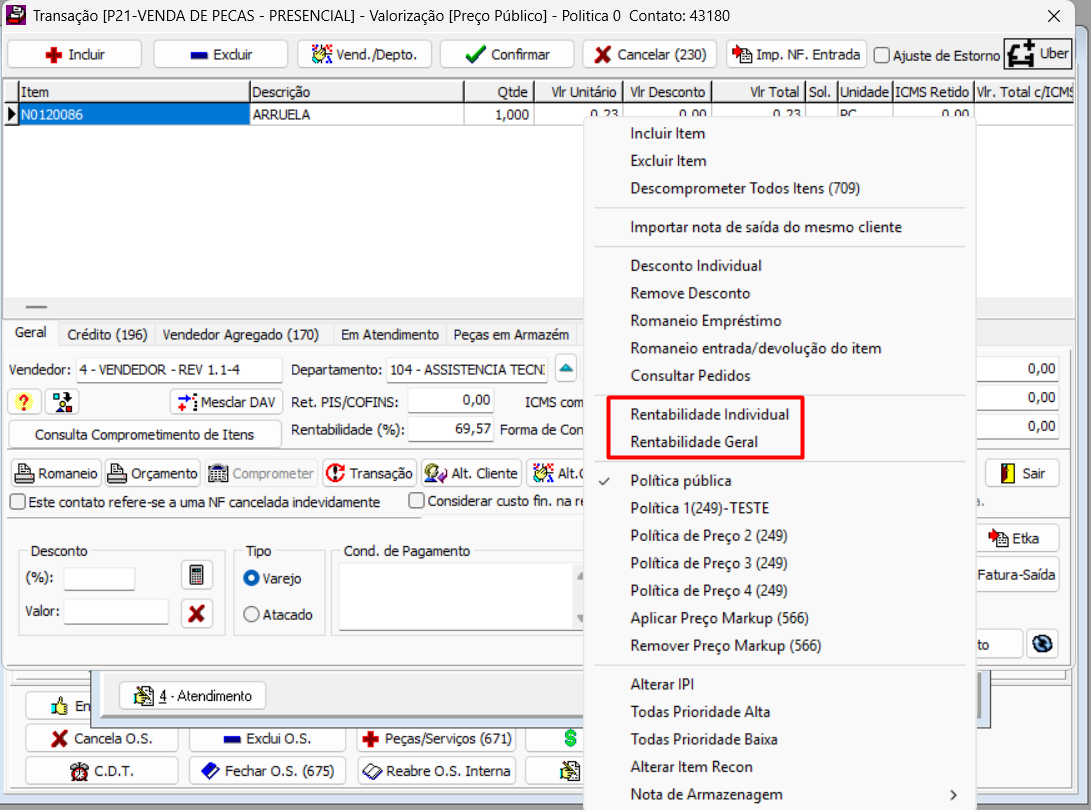Click the Vendedor input field
1091x810 pixels.
pos(179,370)
